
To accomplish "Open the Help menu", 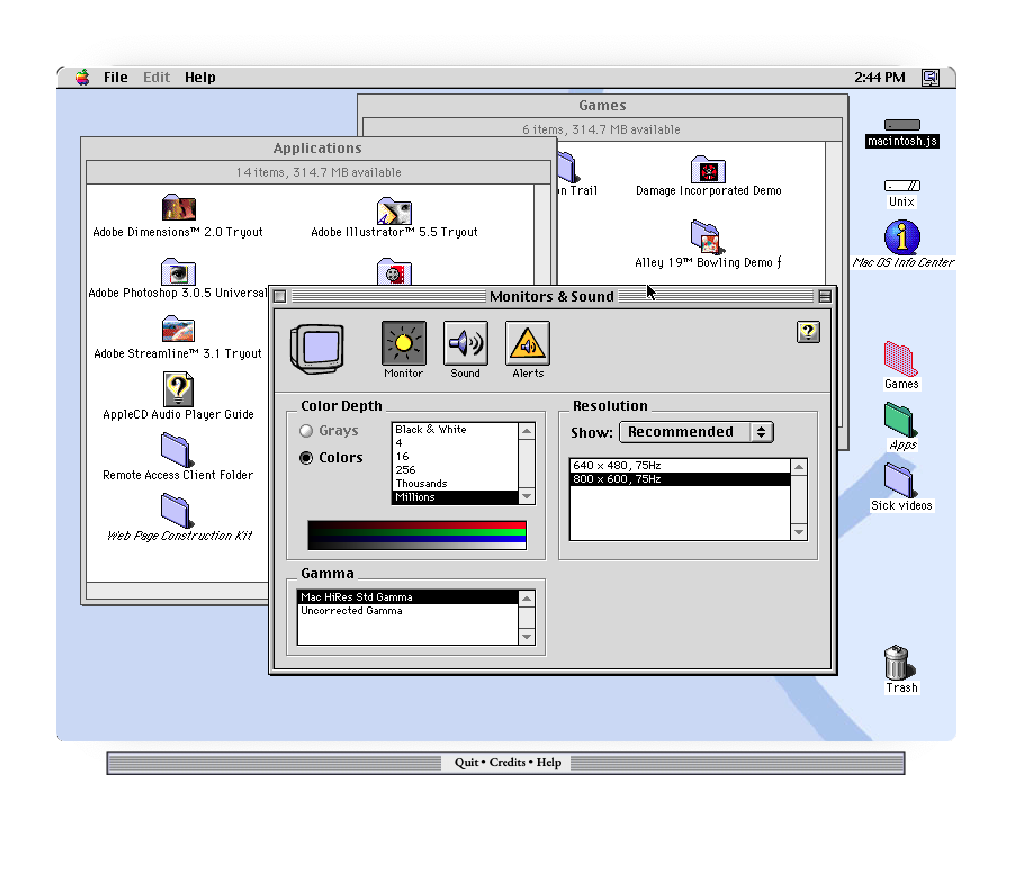I will 200,77.
